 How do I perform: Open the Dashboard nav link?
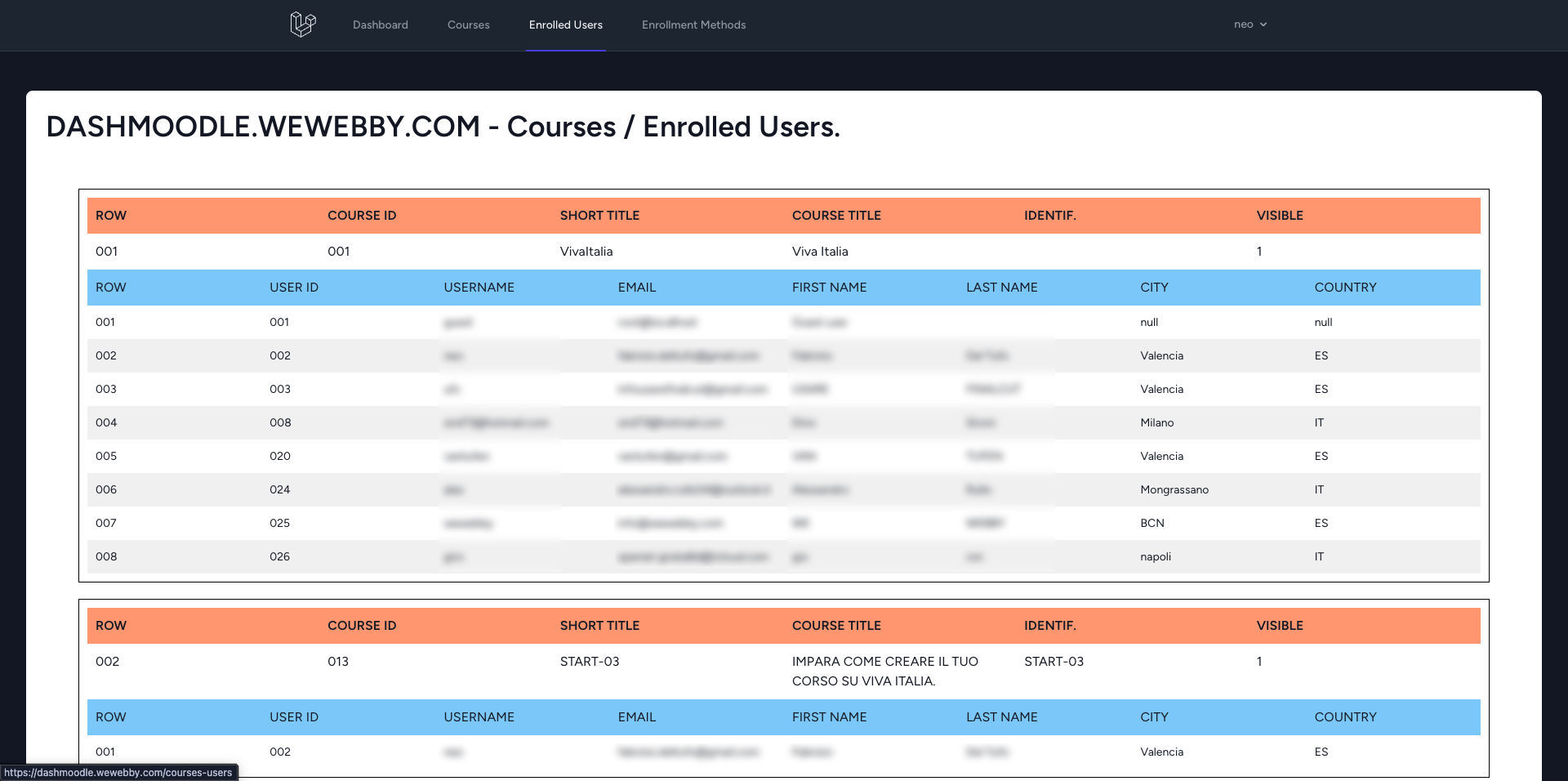381,25
